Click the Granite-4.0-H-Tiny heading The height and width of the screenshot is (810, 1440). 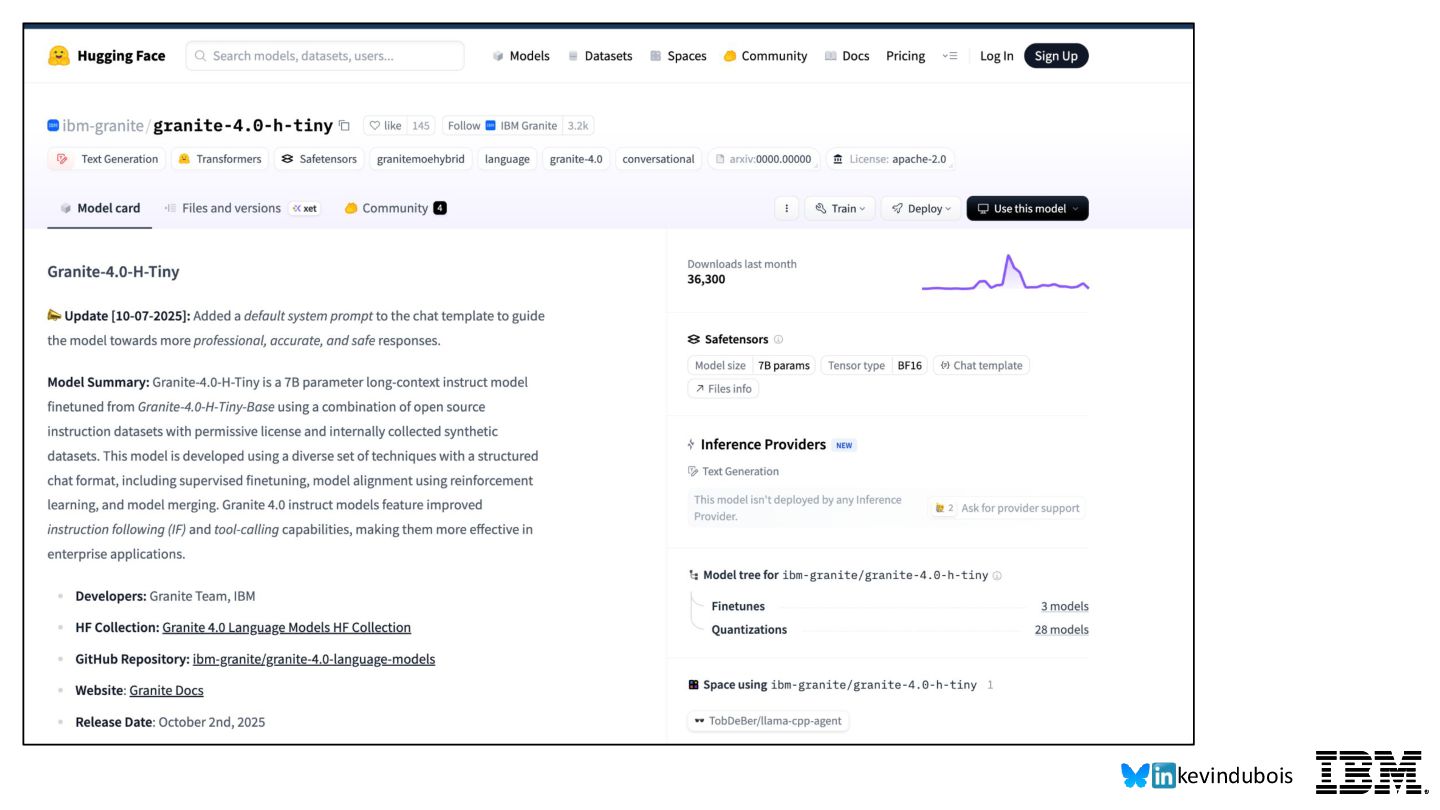pyautogui.click(x=113, y=271)
